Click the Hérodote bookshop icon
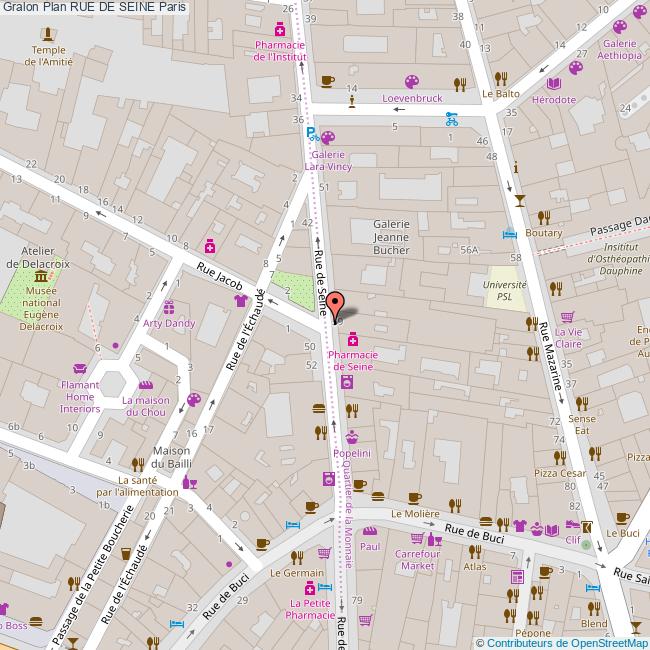This screenshot has width=650, height=650. 554,84
